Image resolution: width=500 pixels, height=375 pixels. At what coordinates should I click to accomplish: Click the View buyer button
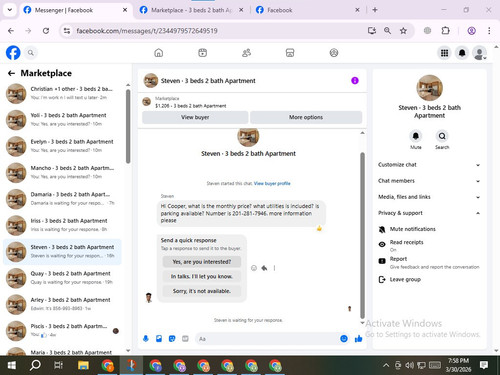click(195, 117)
